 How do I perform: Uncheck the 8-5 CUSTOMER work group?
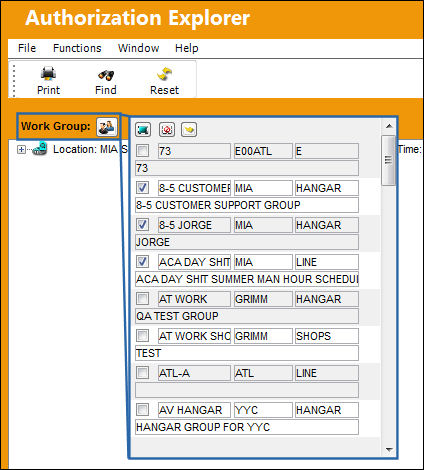pos(143,188)
